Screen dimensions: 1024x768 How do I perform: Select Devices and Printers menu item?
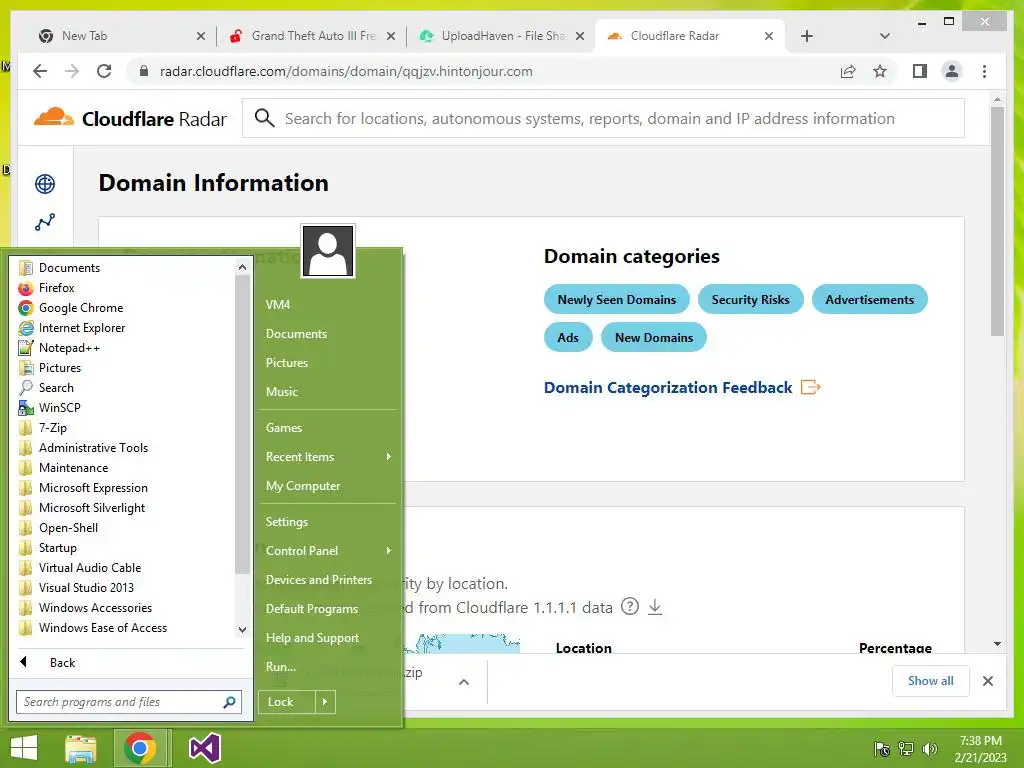click(319, 580)
